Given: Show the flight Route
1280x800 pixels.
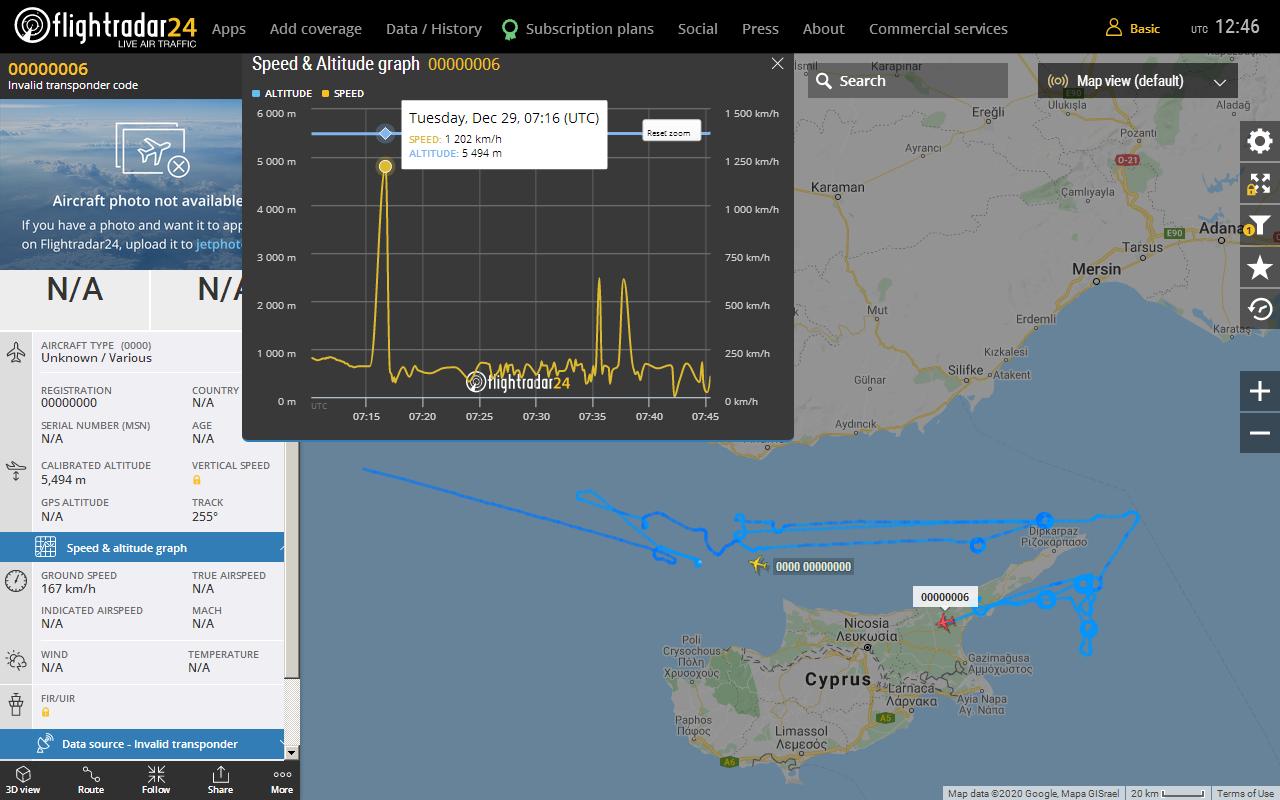Looking at the screenshot, I should pyautogui.click(x=91, y=780).
